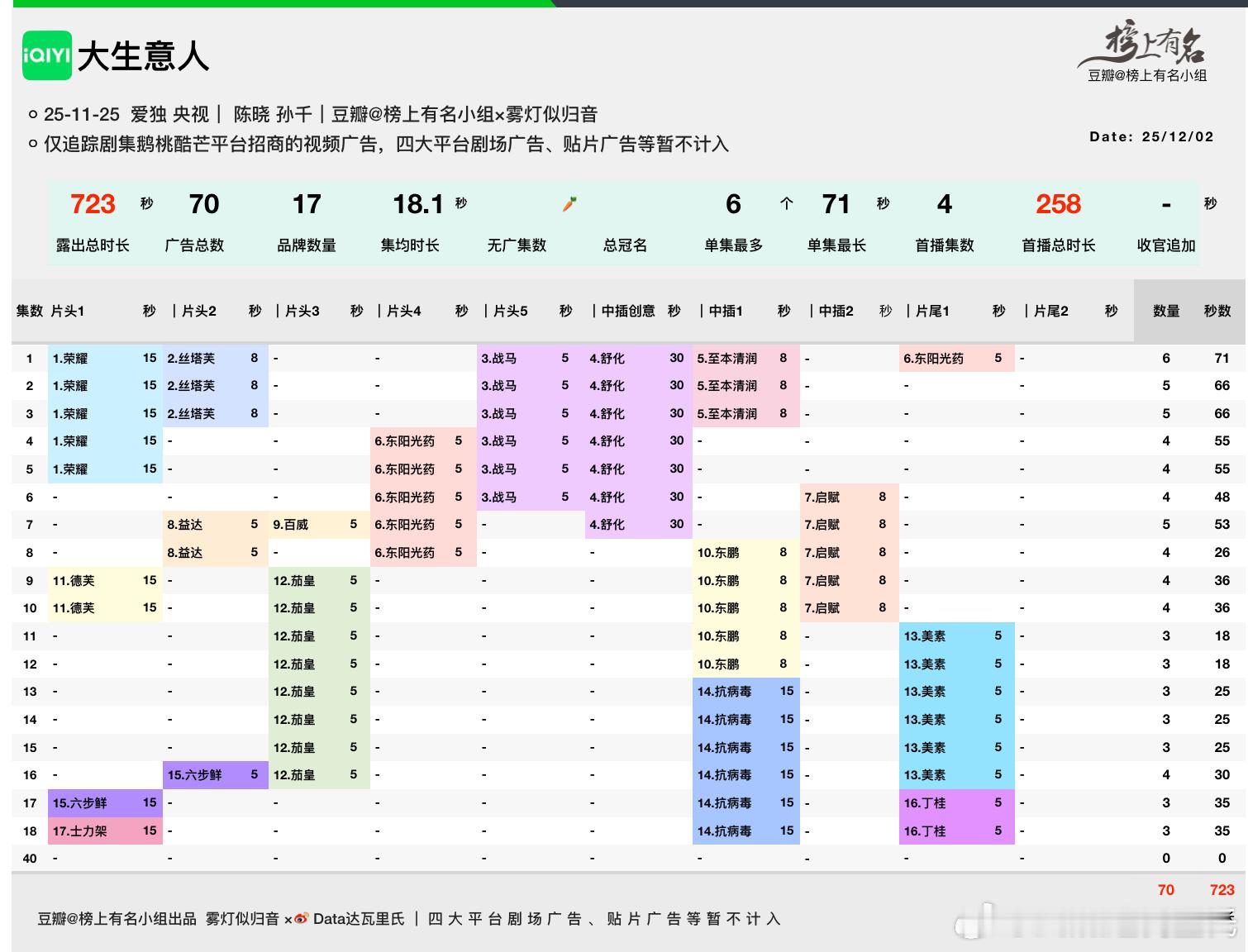The image size is (1248, 952).
Task: Click the 数量 column header
Action: coord(1166,311)
